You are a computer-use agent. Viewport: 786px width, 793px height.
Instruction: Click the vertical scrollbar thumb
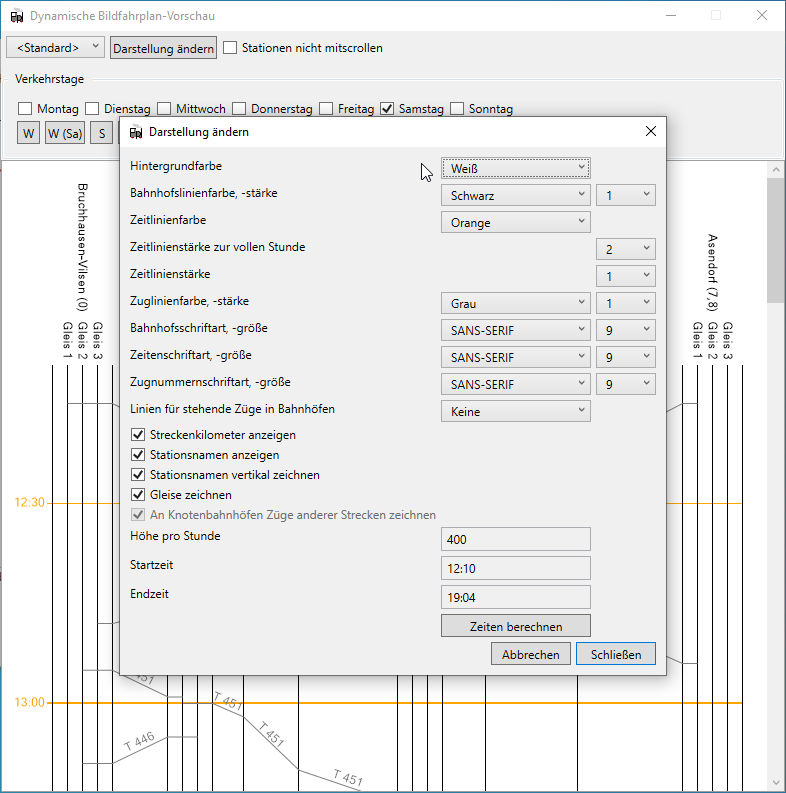coord(776,240)
